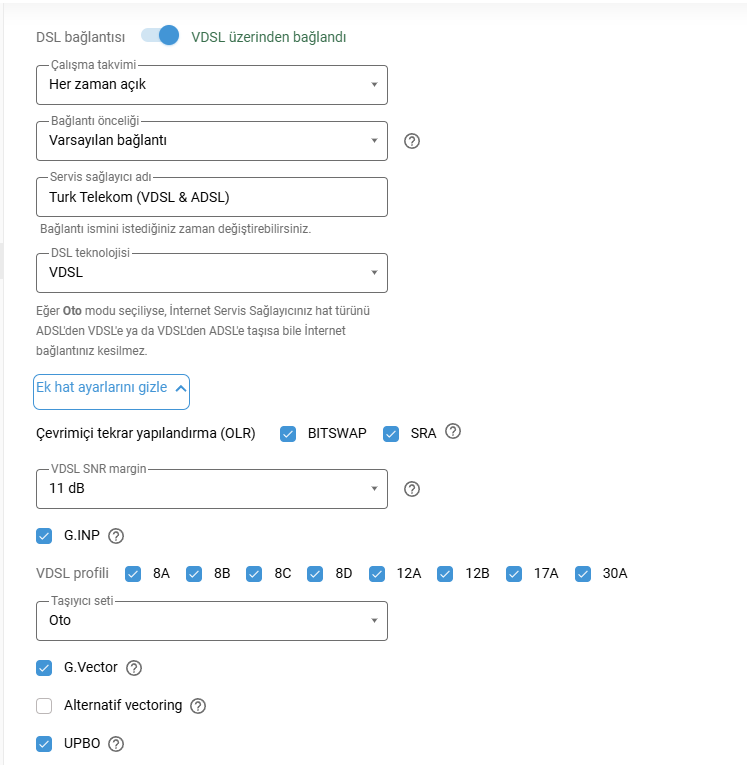Disable the G.INP checkbox
747x765 pixels.
point(44,536)
